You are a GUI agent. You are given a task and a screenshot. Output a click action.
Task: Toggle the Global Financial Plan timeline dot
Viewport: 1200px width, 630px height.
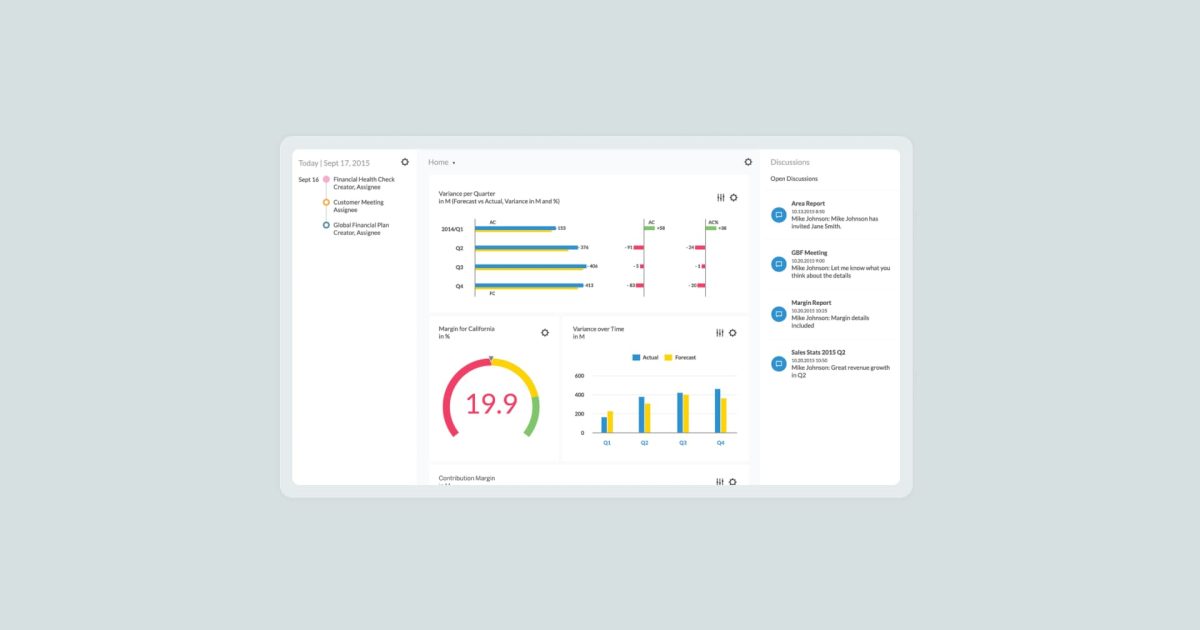click(324, 225)
